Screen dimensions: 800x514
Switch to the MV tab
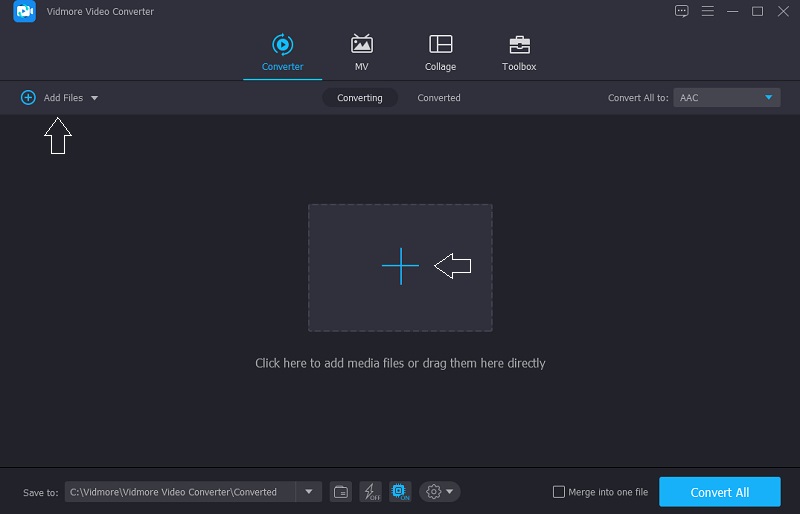(361, 53)
